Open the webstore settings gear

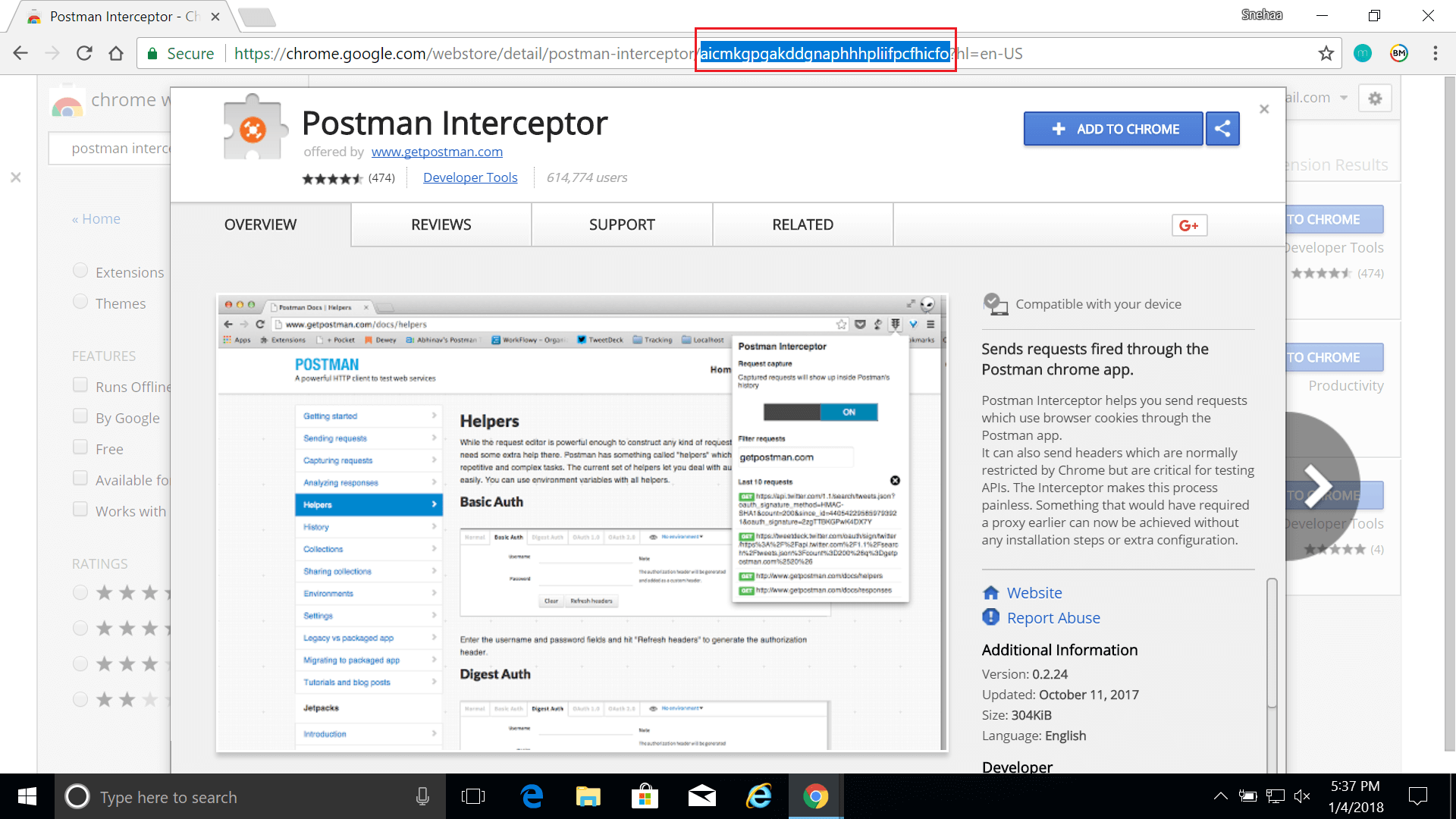pyautogui.click(x=1376, y=97)
